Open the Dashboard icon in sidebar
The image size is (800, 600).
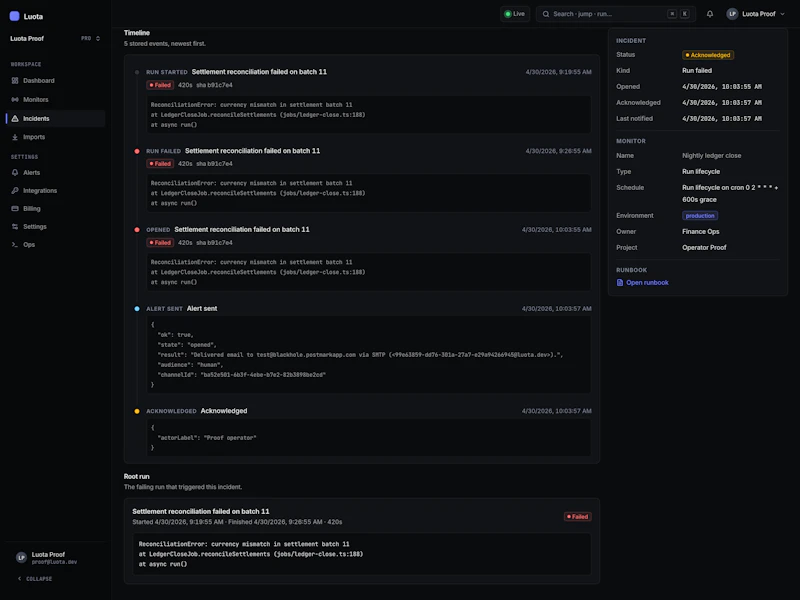point(15,81)
